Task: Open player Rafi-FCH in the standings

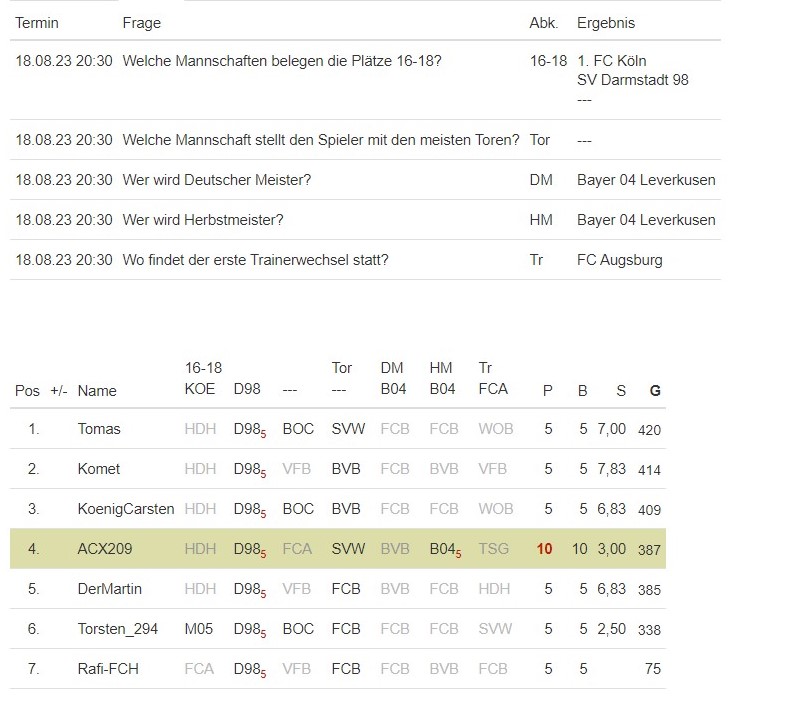Action: (x=108, y=669)
